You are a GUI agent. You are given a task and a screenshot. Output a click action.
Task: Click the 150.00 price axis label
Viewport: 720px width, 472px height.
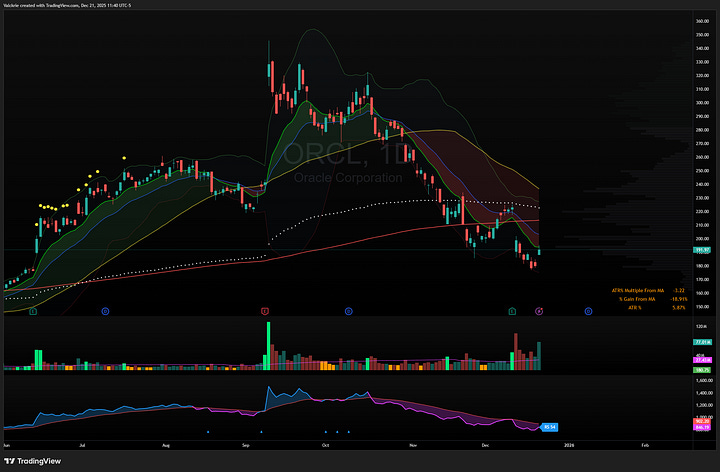point(703,307)
